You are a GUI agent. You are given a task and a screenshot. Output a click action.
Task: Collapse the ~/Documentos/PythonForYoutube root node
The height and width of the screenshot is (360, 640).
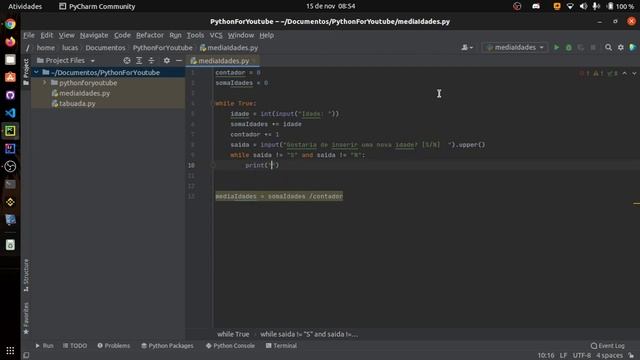(x=36, y=72)
